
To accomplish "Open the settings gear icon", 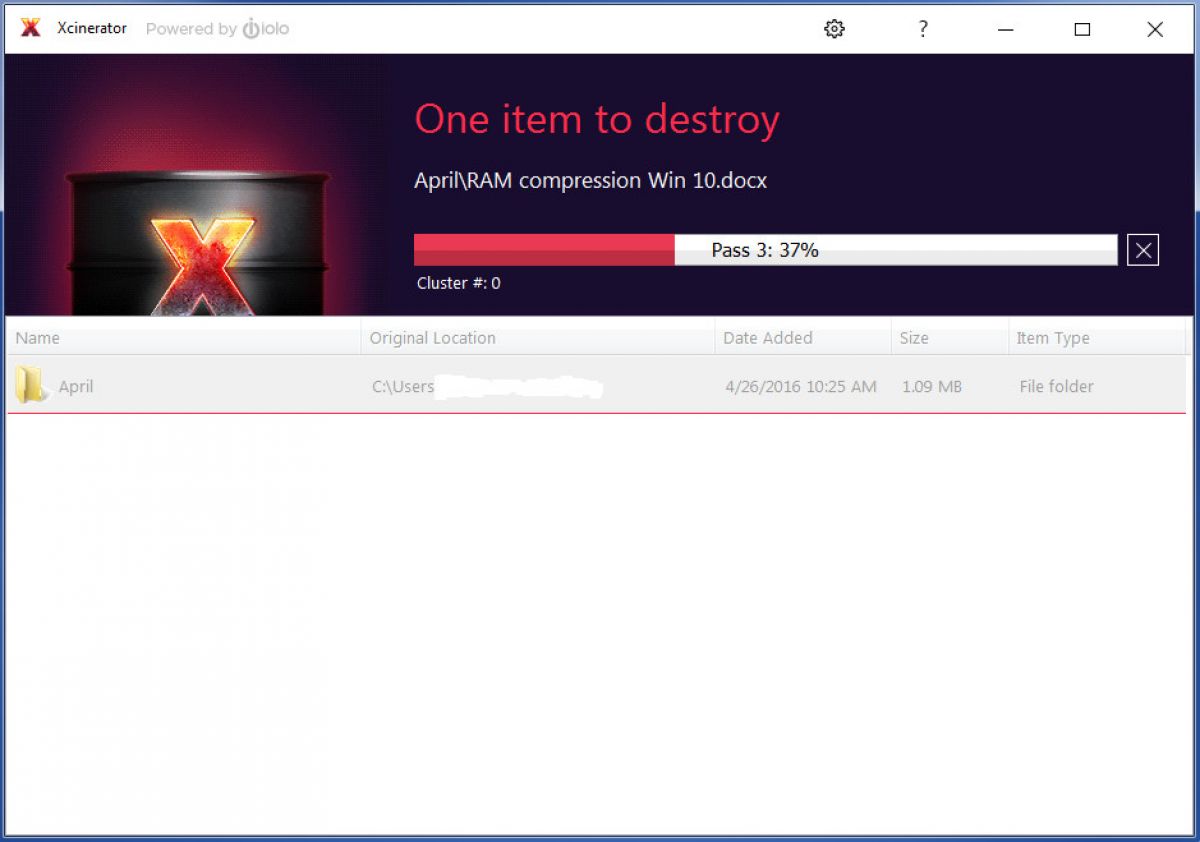I will point(834,29).
